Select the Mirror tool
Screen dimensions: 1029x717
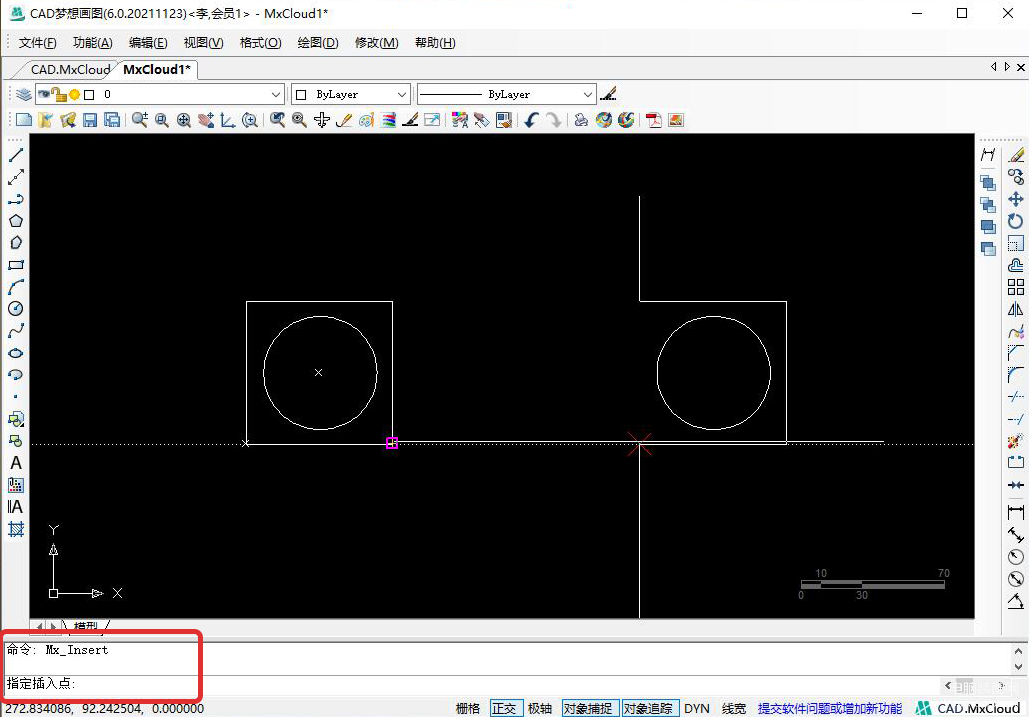[x=1016, y=309]
